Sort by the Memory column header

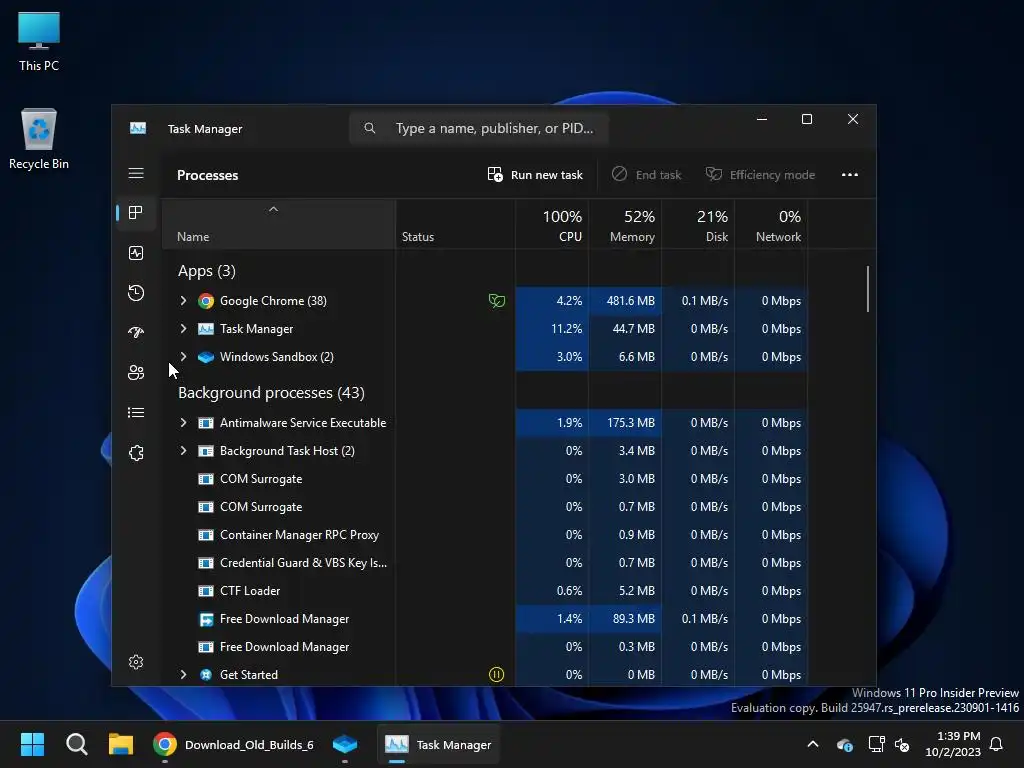625,224
